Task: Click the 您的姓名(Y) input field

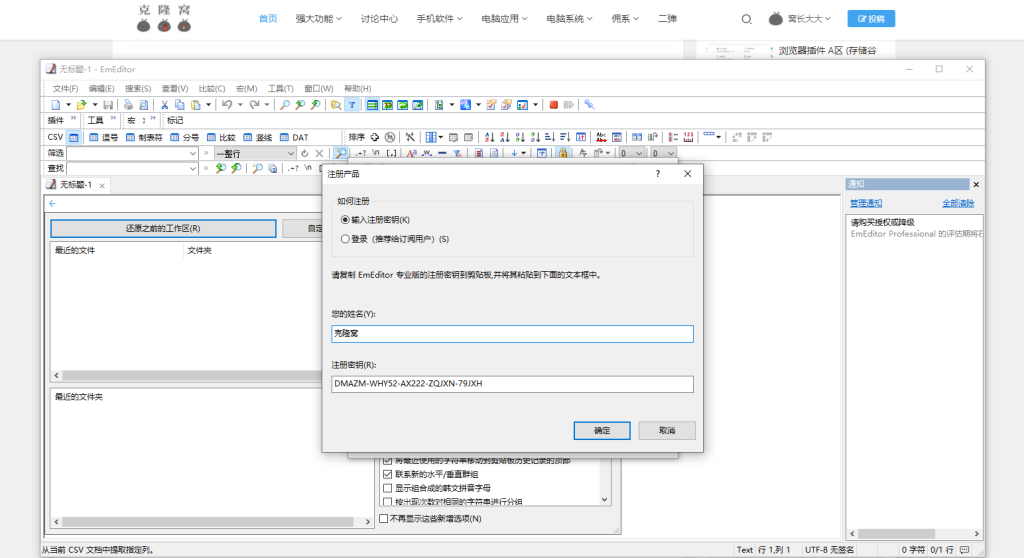Action: (513, 334)
